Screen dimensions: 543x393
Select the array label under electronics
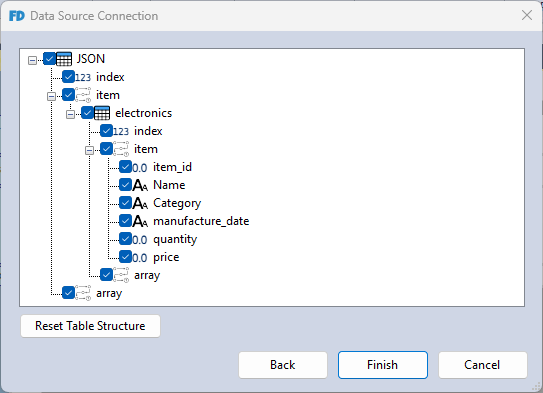147,276
